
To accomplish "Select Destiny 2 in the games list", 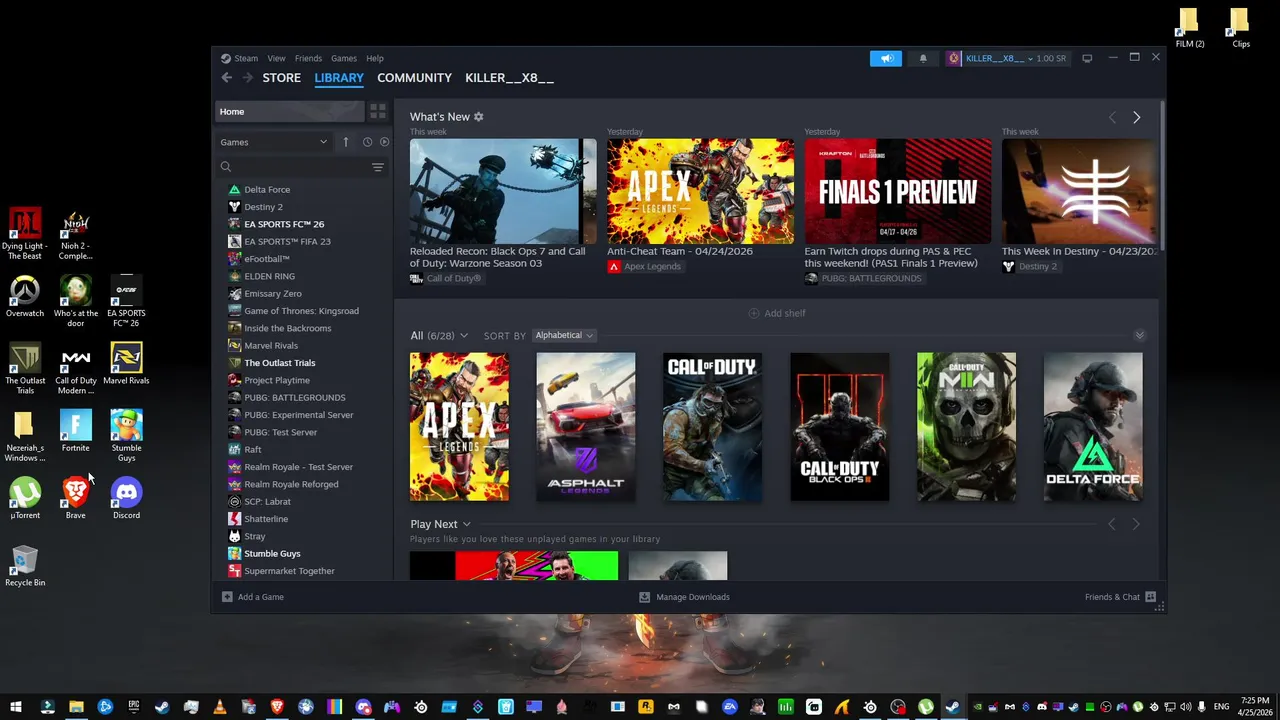I will (263, 207).
